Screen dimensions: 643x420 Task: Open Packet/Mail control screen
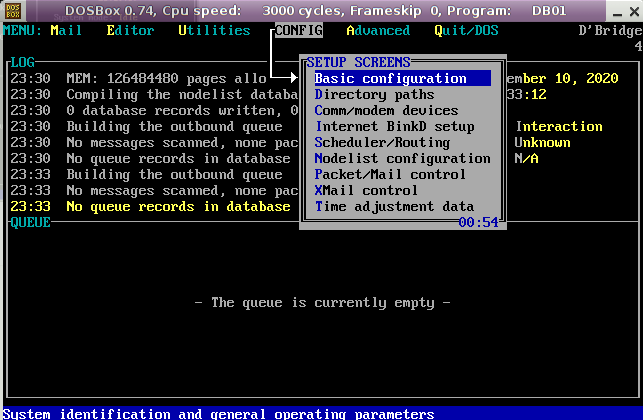pyautogui.click(x=390, y=174)
